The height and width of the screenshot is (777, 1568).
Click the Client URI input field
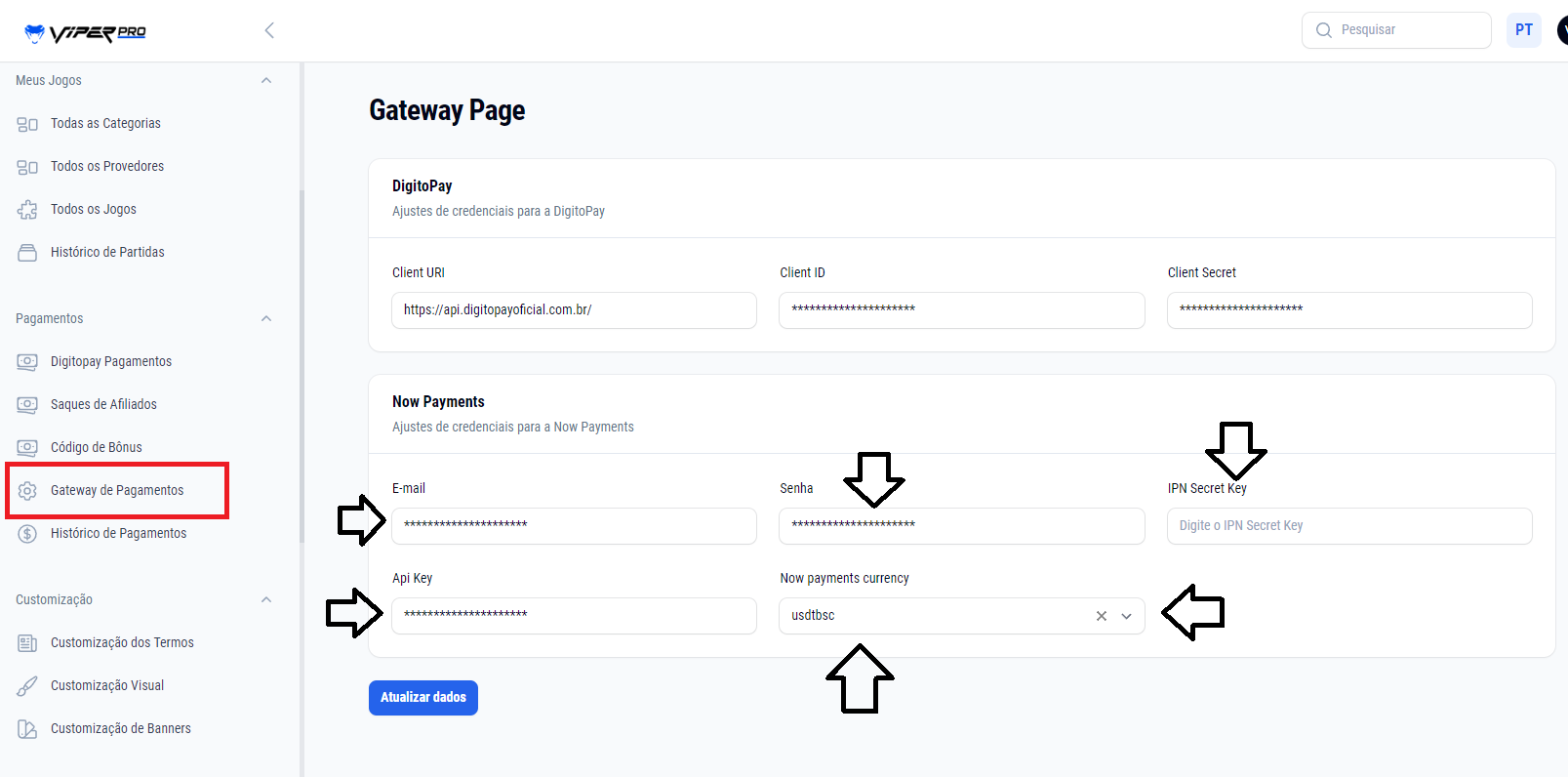tap(574, 310)
